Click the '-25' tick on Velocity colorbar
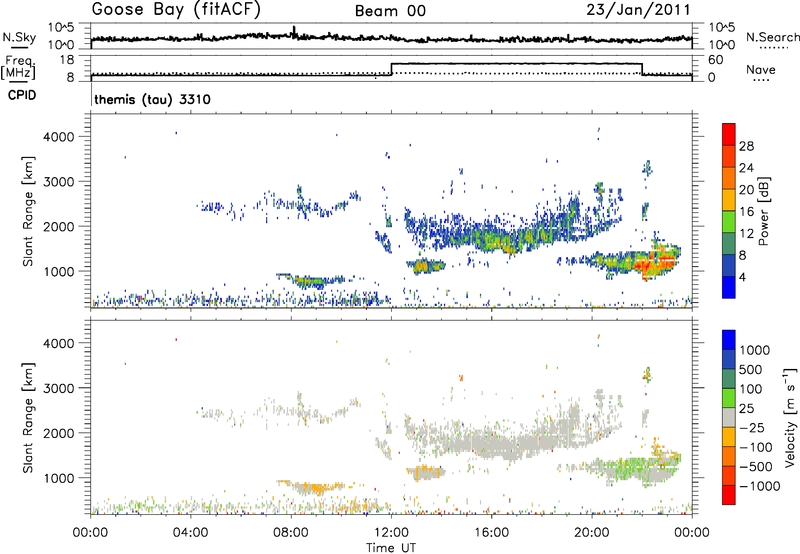Image resolution: width=800 pixels, height=554 pixels. (752, 427)
